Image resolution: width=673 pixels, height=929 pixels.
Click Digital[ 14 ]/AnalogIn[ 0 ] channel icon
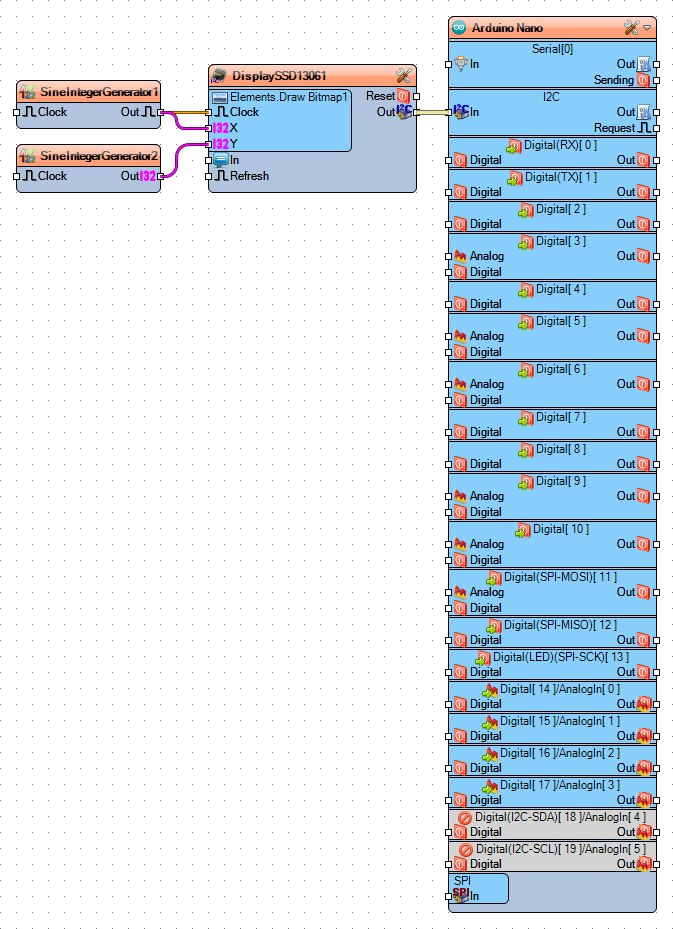click(x=490, y=690)
